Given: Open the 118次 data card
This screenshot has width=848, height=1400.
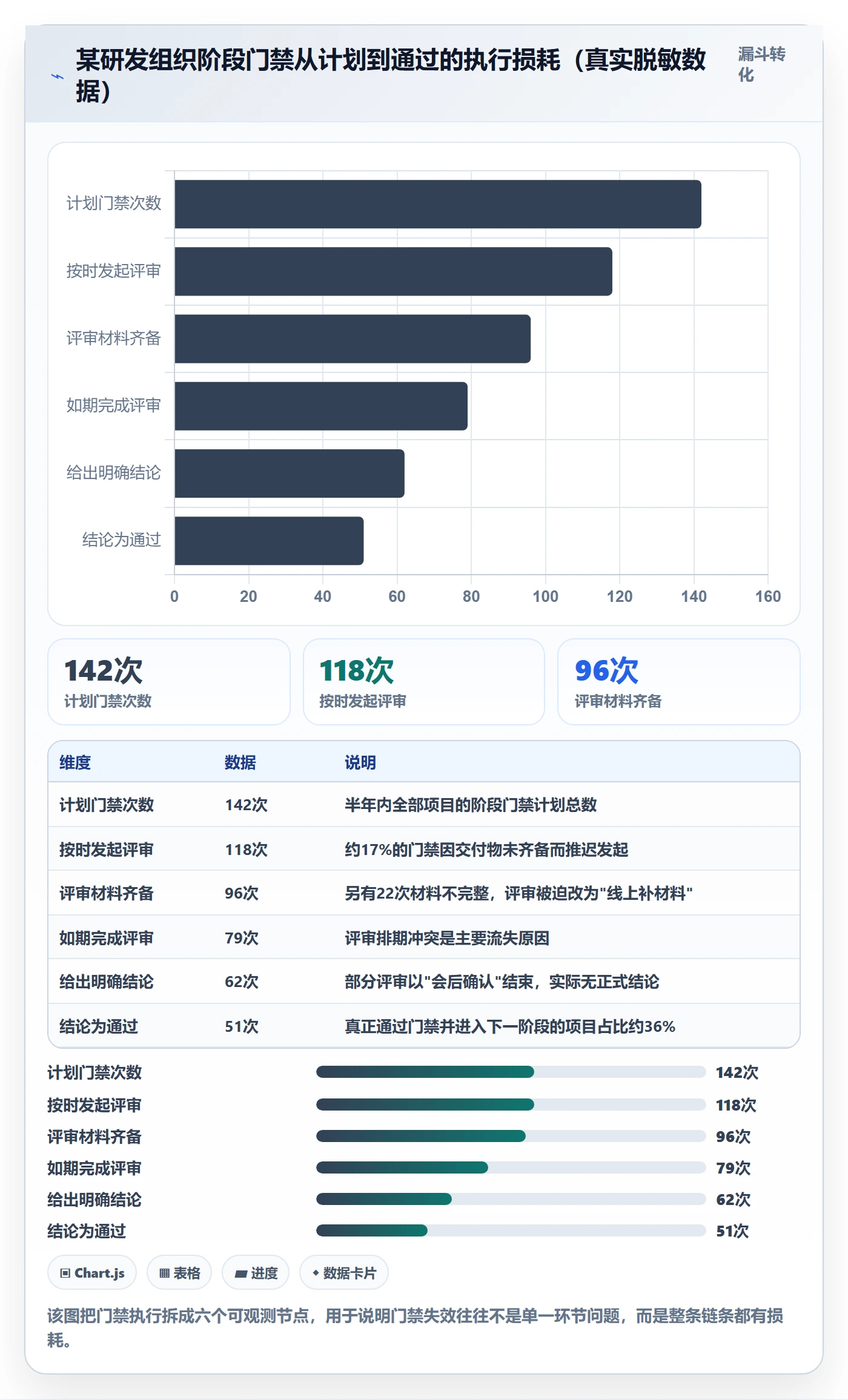Looking at the screenshot, I should pyautogui.click(x=424, y=682).
